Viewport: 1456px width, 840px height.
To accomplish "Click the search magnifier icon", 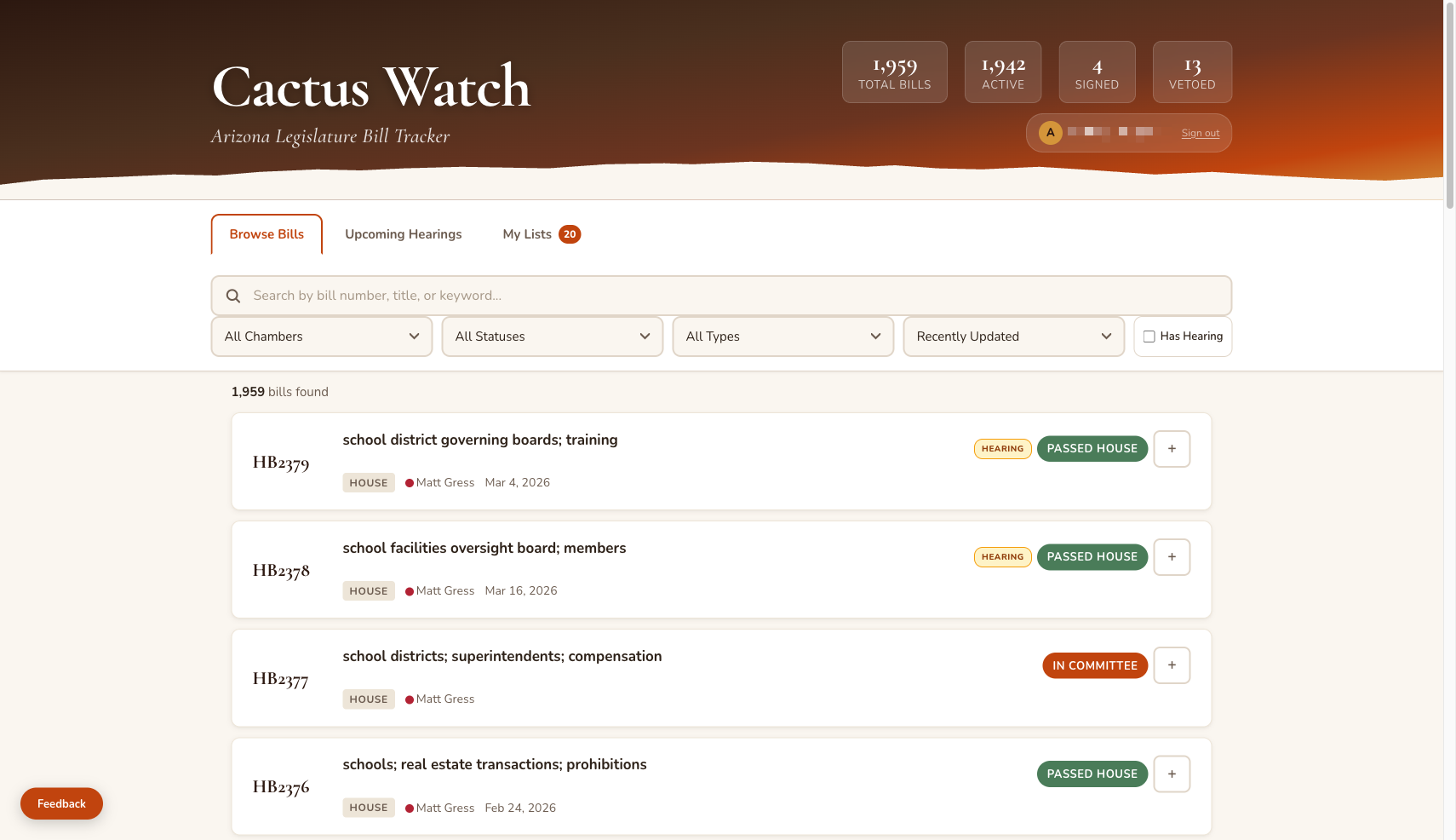I will coord(233,296).
